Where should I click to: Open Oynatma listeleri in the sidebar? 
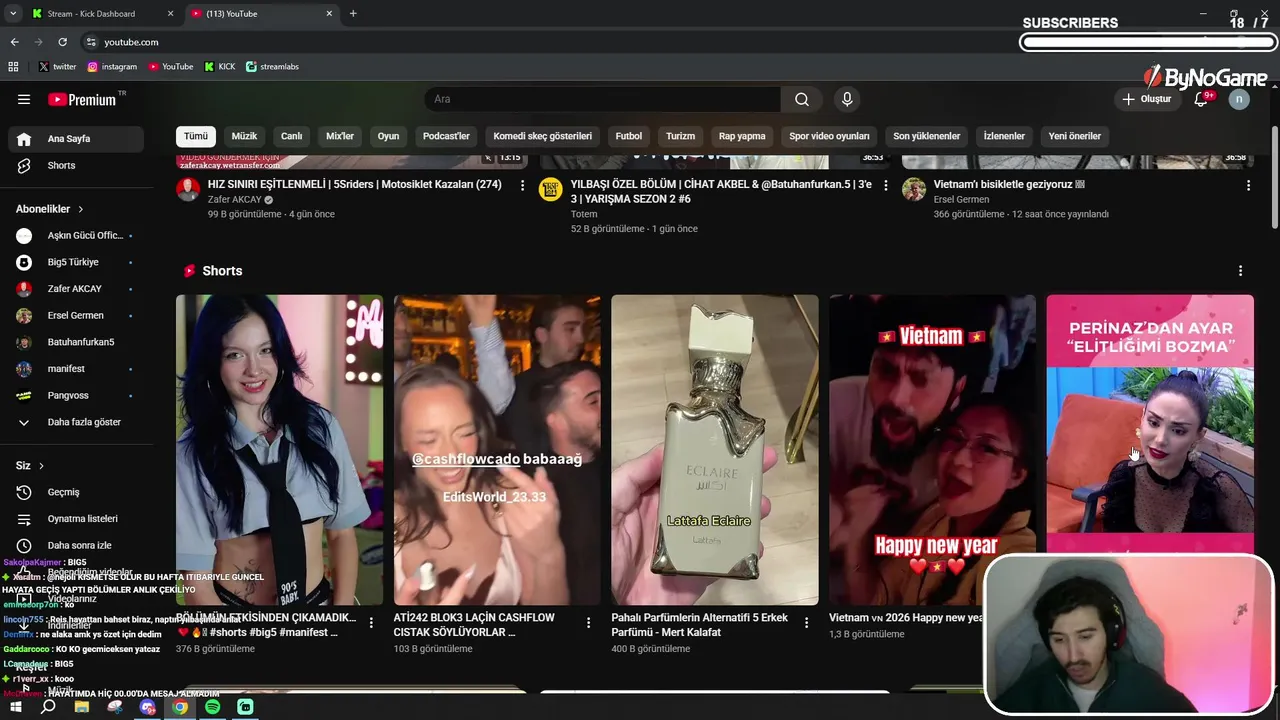coord(76,519)
